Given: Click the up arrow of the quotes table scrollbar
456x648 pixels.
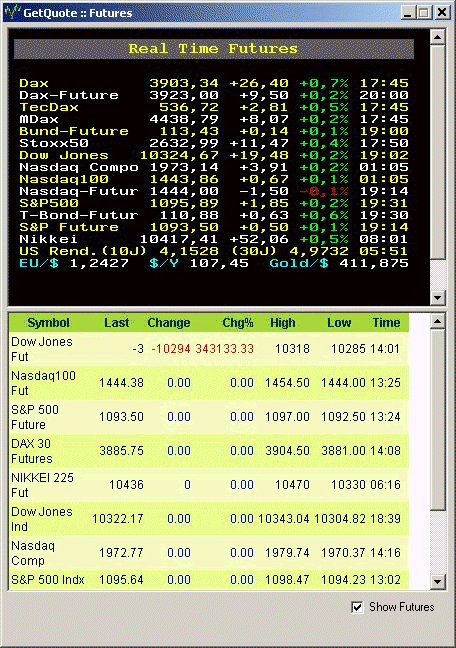Looking at the screenshot, I should tap(437, 321).
